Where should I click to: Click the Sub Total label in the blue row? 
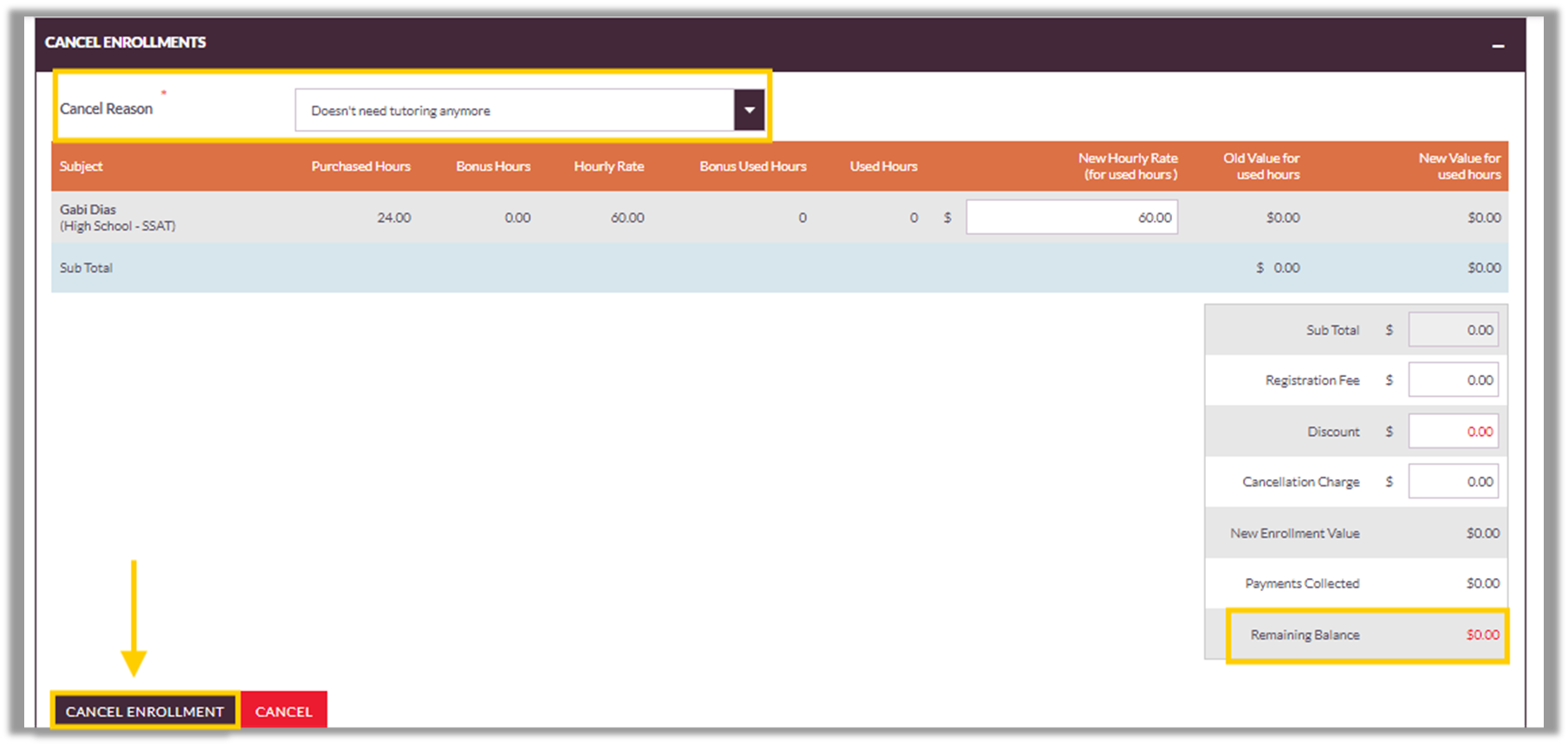point(86,268)
